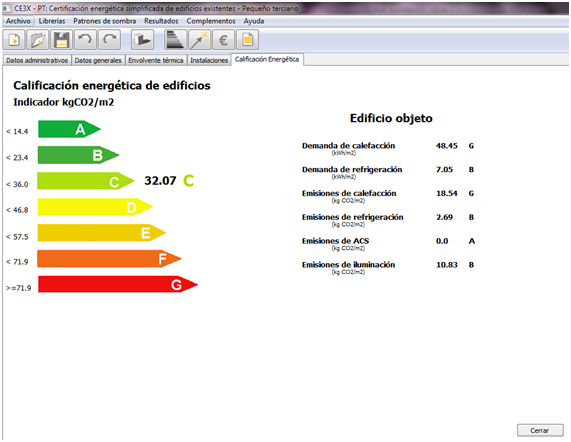The width and height of the screenshot is (571, 442).
Task: Click the red G rating bar
Action: (117, 284)
